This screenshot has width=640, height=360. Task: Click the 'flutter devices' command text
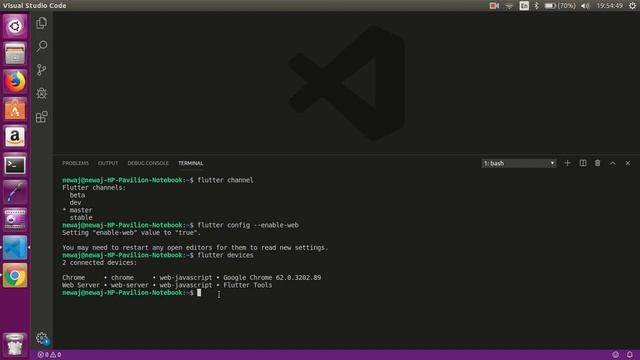coord(225,255)
